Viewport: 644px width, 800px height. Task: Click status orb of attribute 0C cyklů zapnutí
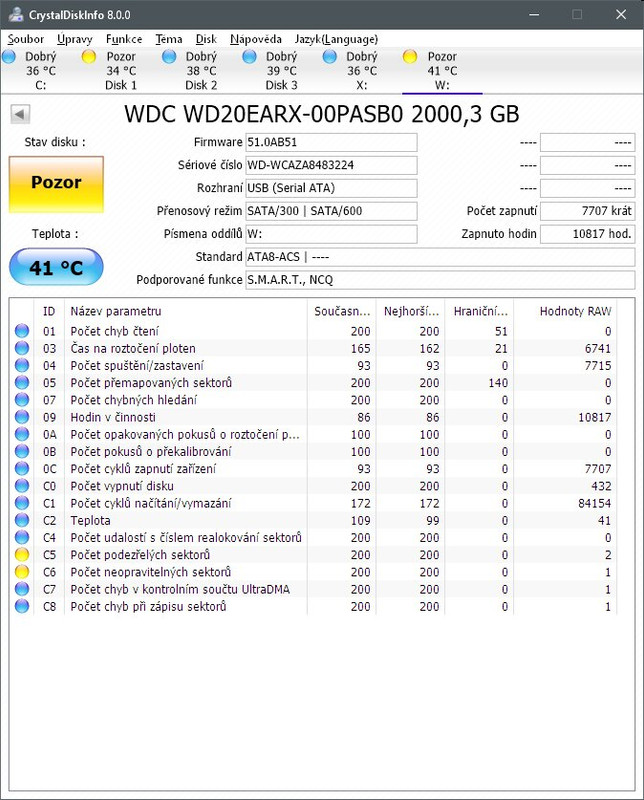[22, 468]
